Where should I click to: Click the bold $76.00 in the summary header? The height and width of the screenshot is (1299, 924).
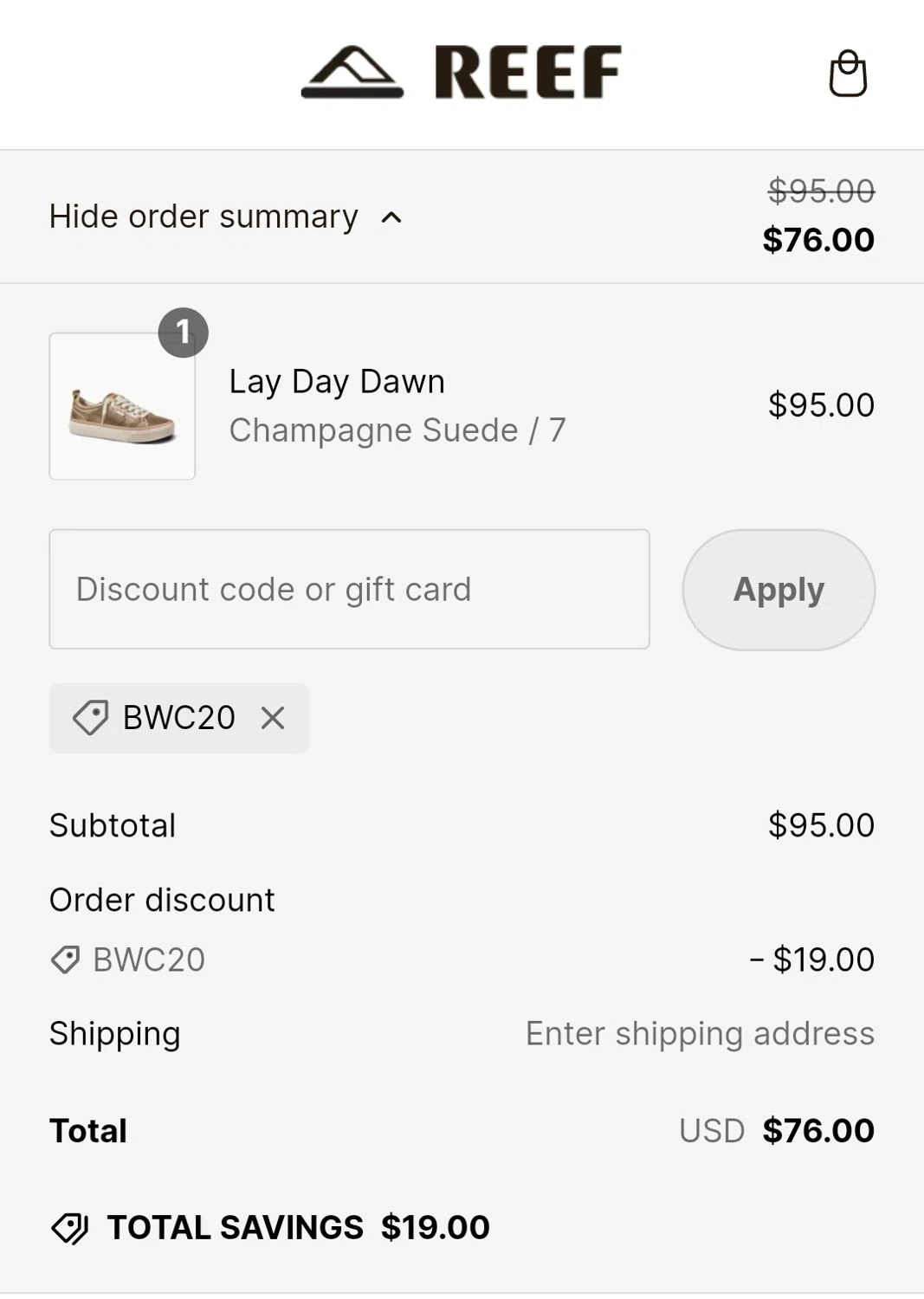[x=818, y=240]
